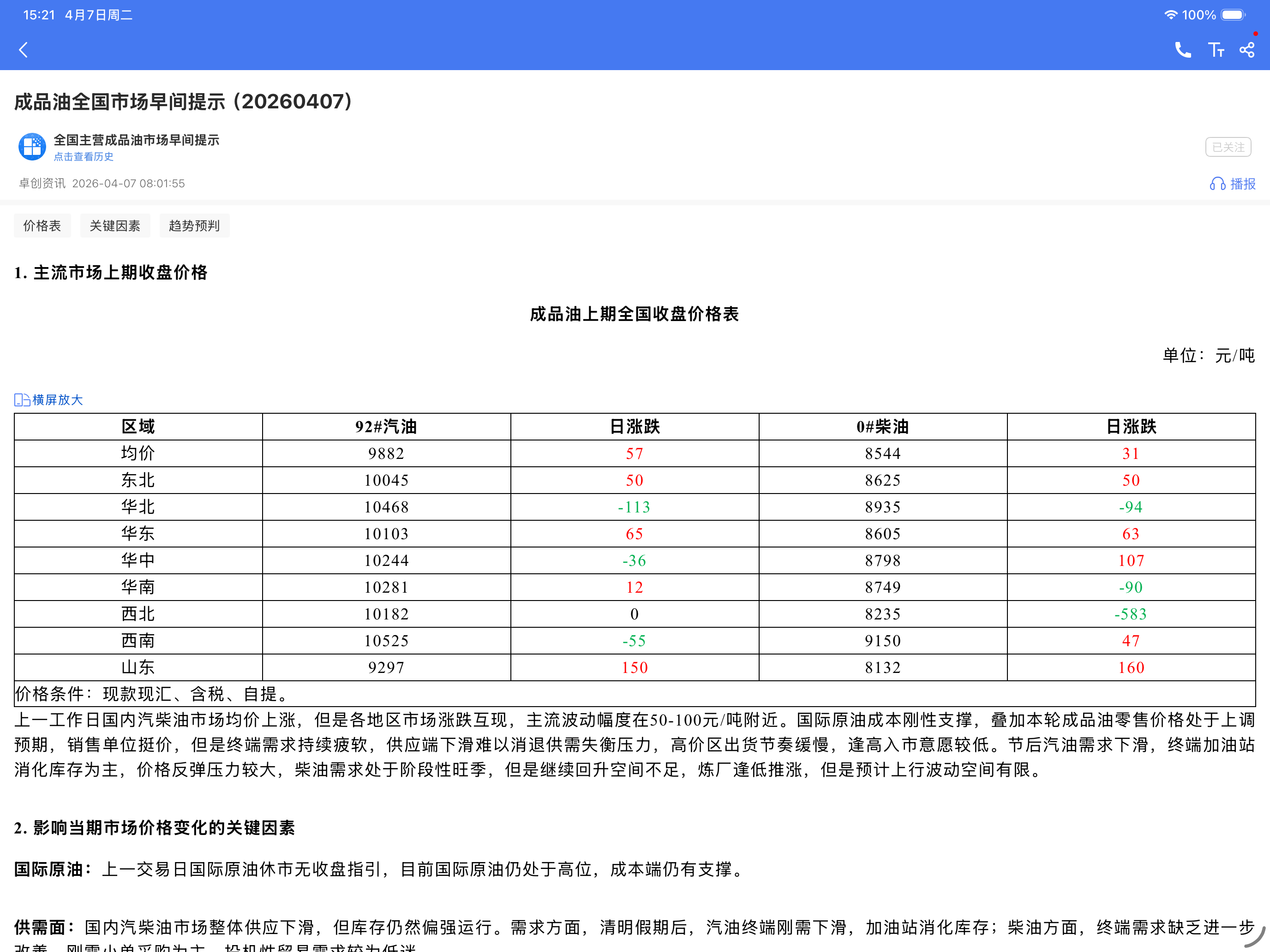The image size is (1270, 952).
Task: Tap 播报 to play audio
Action: coord(1243,184)
